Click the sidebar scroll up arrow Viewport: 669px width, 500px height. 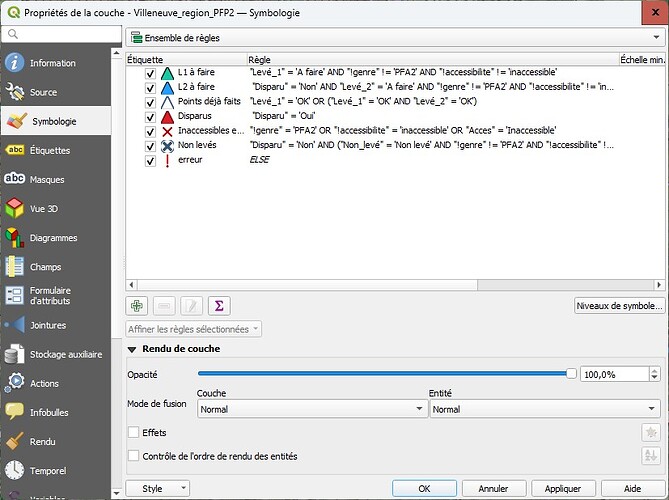tap(116, 53)
